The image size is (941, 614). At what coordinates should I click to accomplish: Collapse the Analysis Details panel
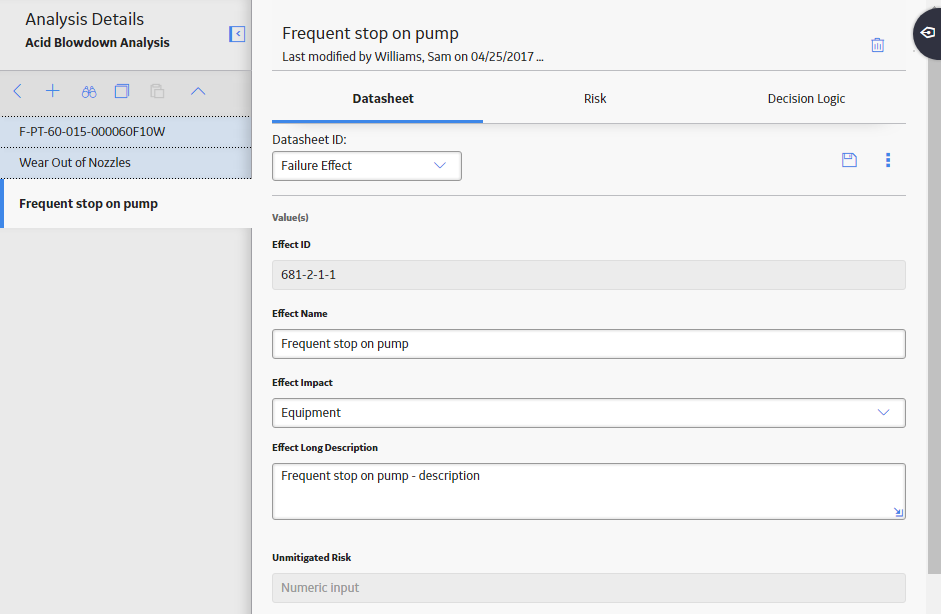click(x=237, y=34)
